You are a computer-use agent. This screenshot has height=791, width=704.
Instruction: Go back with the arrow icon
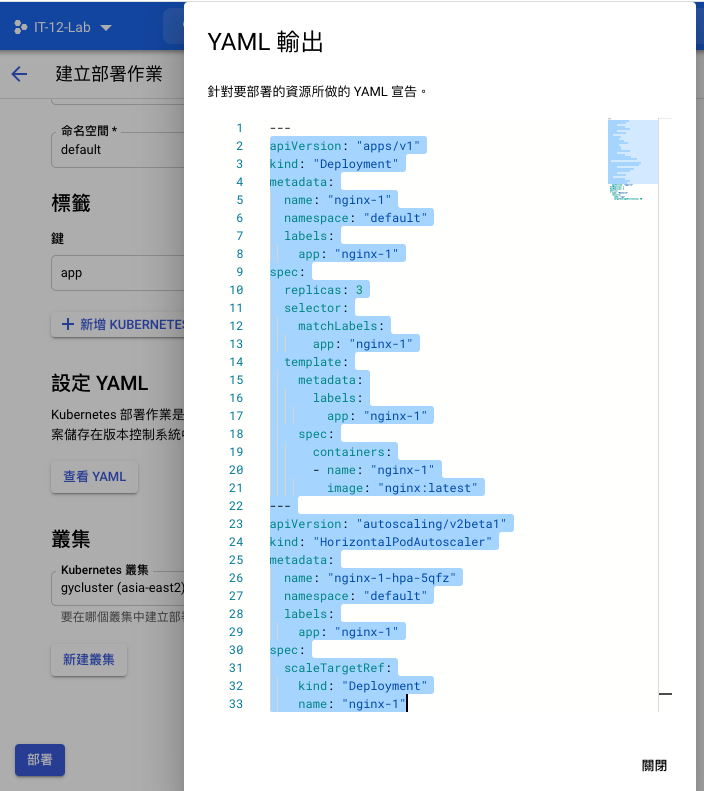click(19, 74)
